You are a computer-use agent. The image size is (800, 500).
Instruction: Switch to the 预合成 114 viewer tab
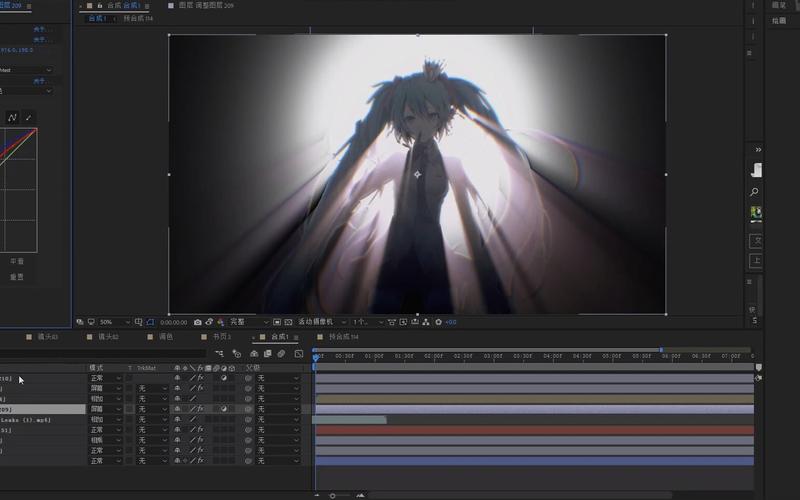click(x=139, y=18)
